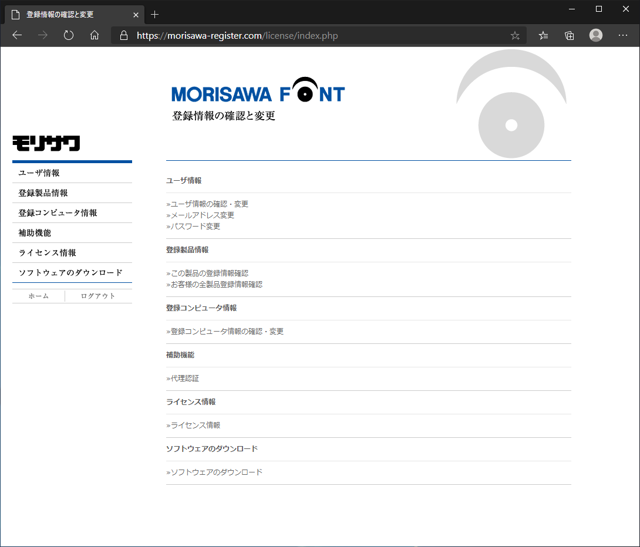Click the ログアウト button in sidebar
640x547 pixels.
click(98, 296)
